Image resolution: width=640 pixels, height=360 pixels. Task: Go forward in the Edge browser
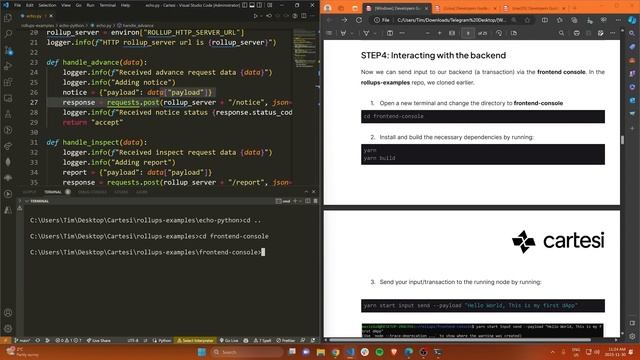(344, 20)
